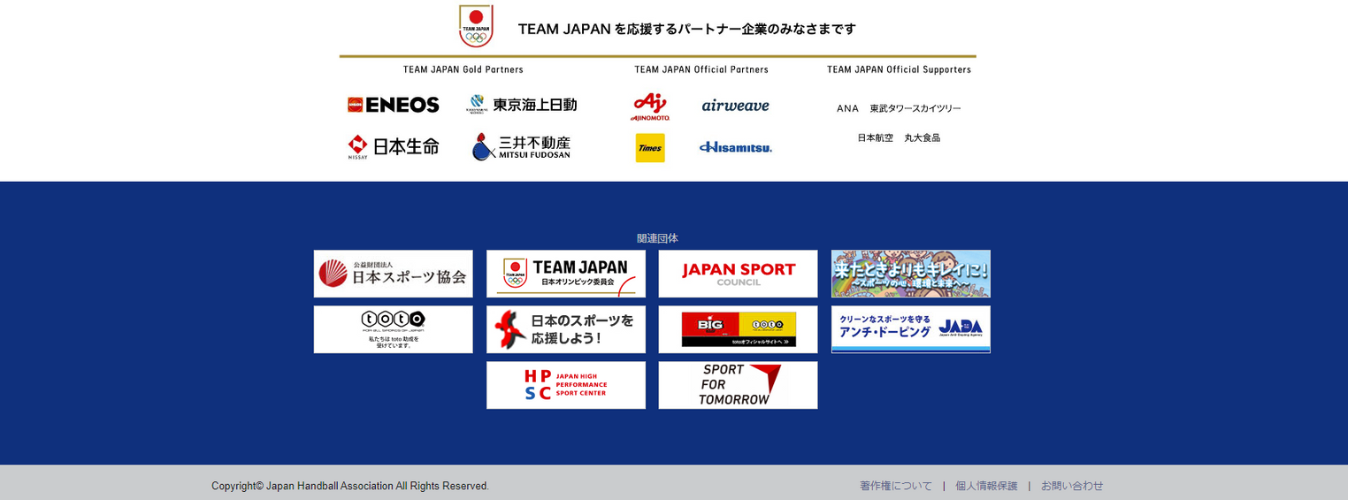Select the Hisamitsu logo
This screenshot has height=500, width=1348.
click(735, 148)
